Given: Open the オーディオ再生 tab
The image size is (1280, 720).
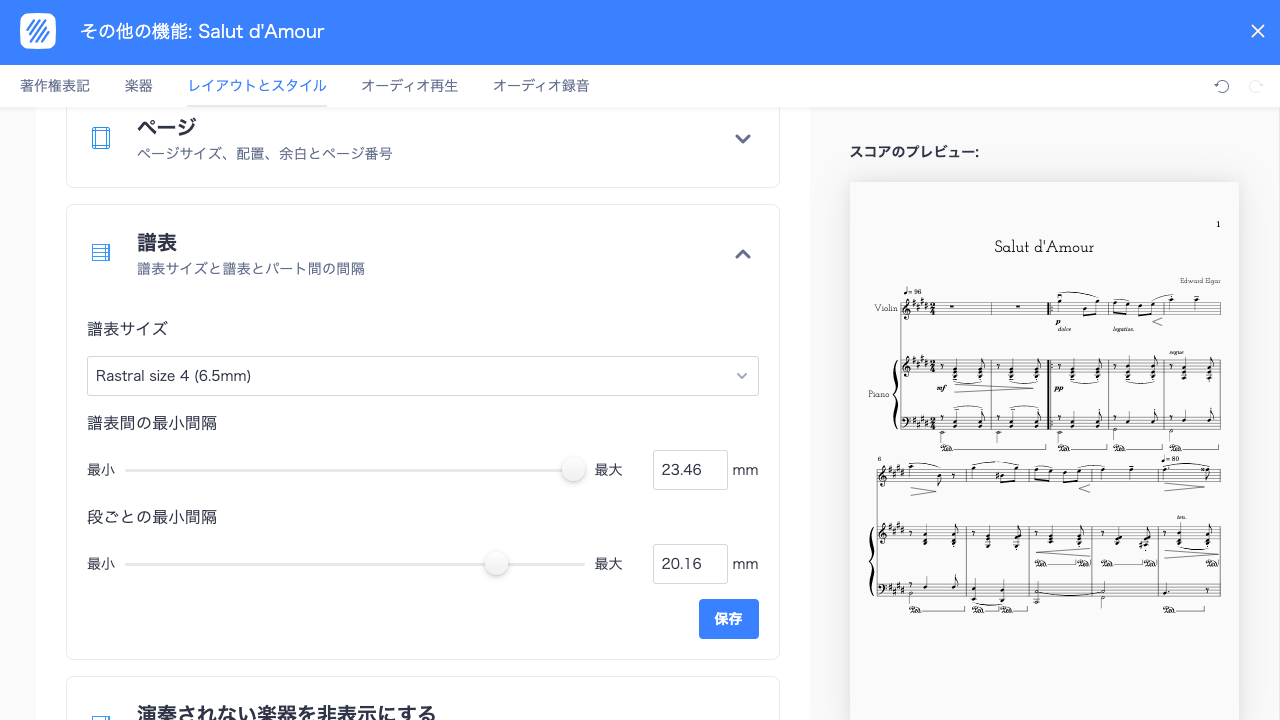Looking at the screenshot, I should (409, 86).
